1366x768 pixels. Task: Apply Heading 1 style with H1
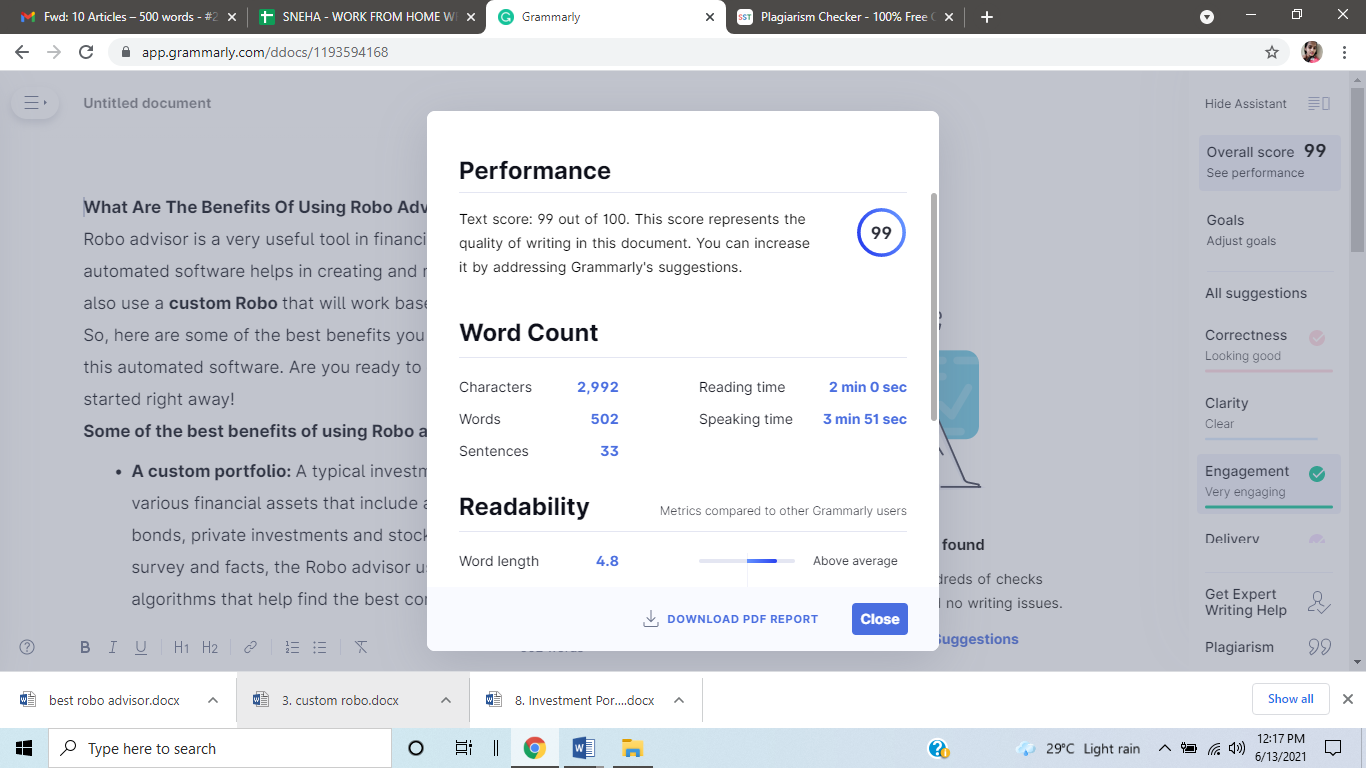181,647
